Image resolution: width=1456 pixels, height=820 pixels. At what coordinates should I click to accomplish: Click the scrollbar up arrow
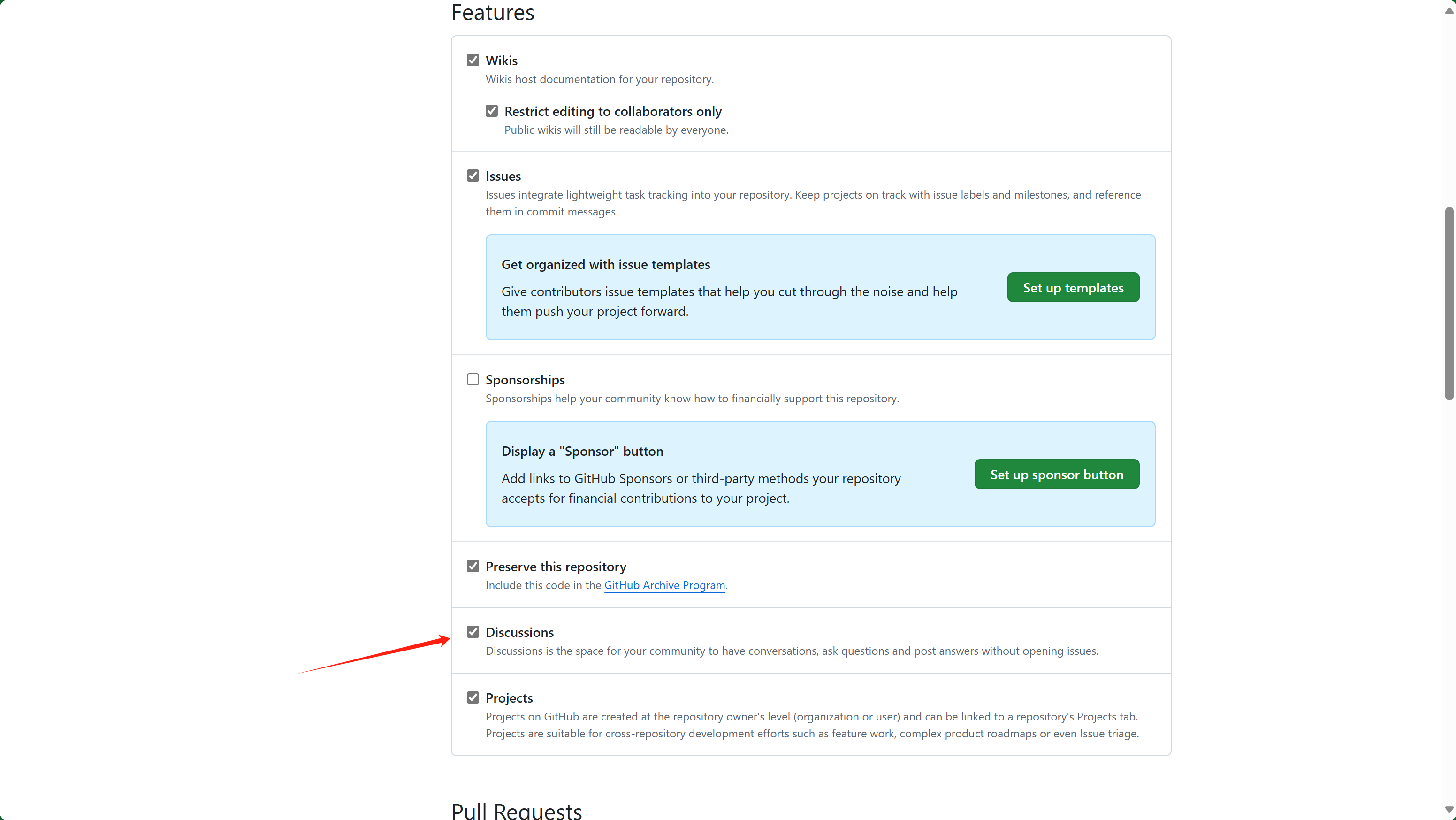pos(1448,10)
